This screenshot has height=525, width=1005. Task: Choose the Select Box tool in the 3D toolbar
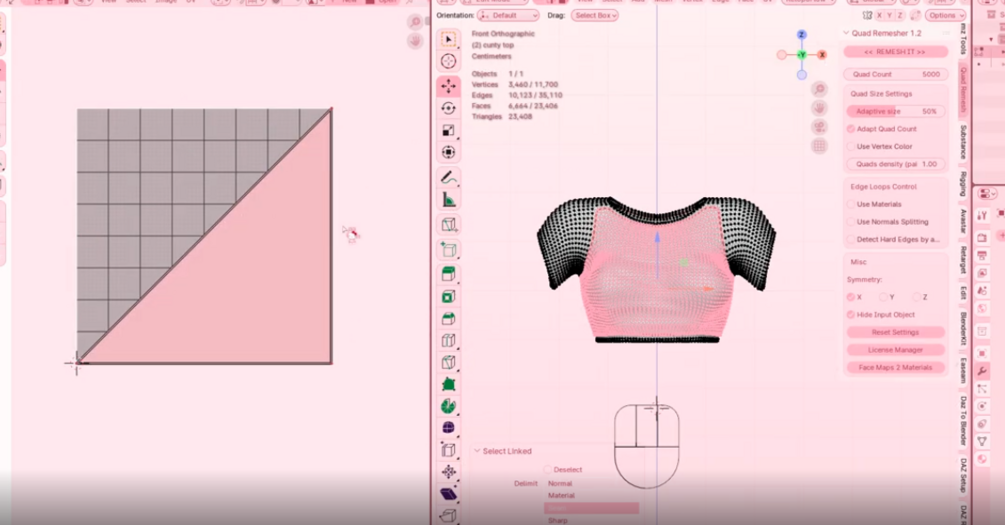449,39
